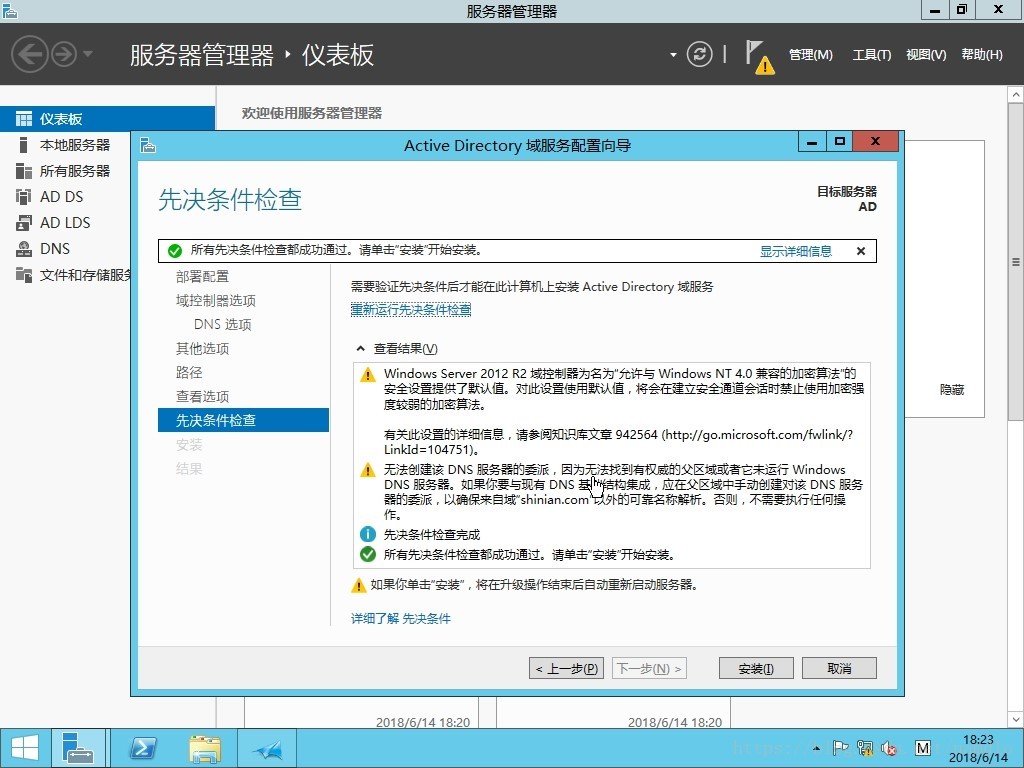Click green success check icon in notification bar
Image resolution: width=1024 pixels, height=768 pixels.
click(175, 251)
